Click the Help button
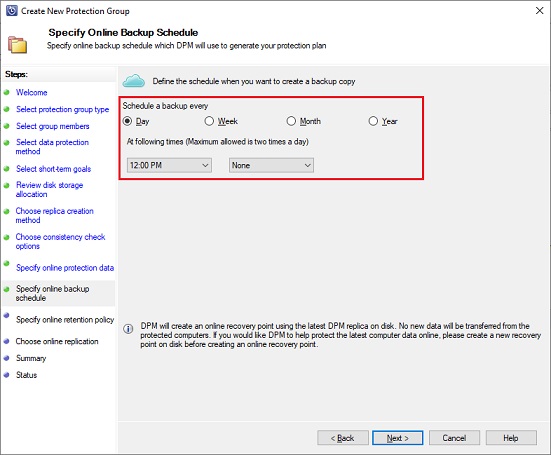 511,438
